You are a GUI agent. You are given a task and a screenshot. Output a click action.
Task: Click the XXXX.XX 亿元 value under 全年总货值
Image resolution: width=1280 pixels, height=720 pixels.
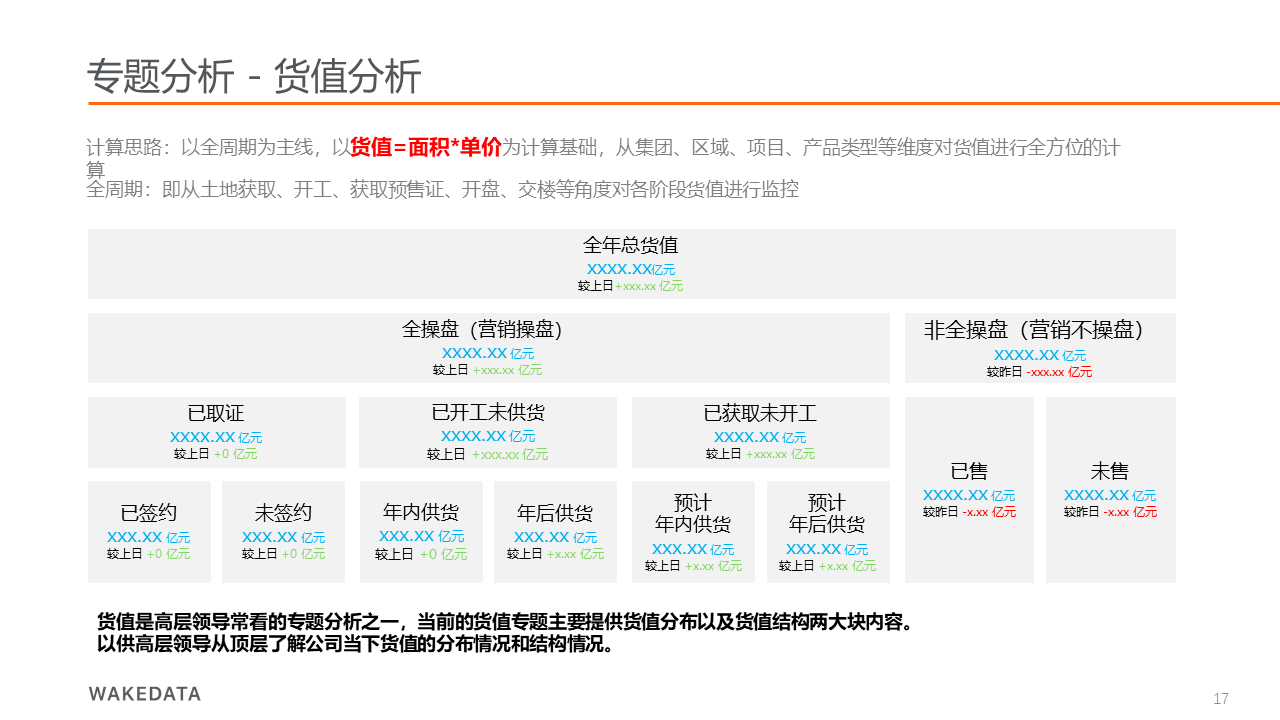(631, 269)
